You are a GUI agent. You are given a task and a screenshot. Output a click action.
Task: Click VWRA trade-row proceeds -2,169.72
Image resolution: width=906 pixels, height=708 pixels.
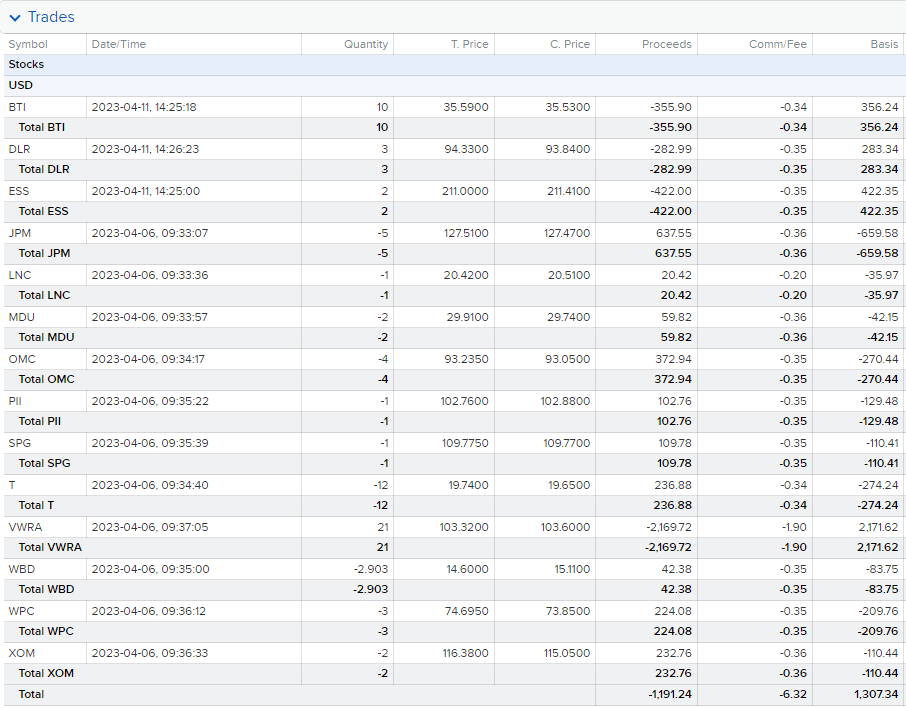(668, 528)
